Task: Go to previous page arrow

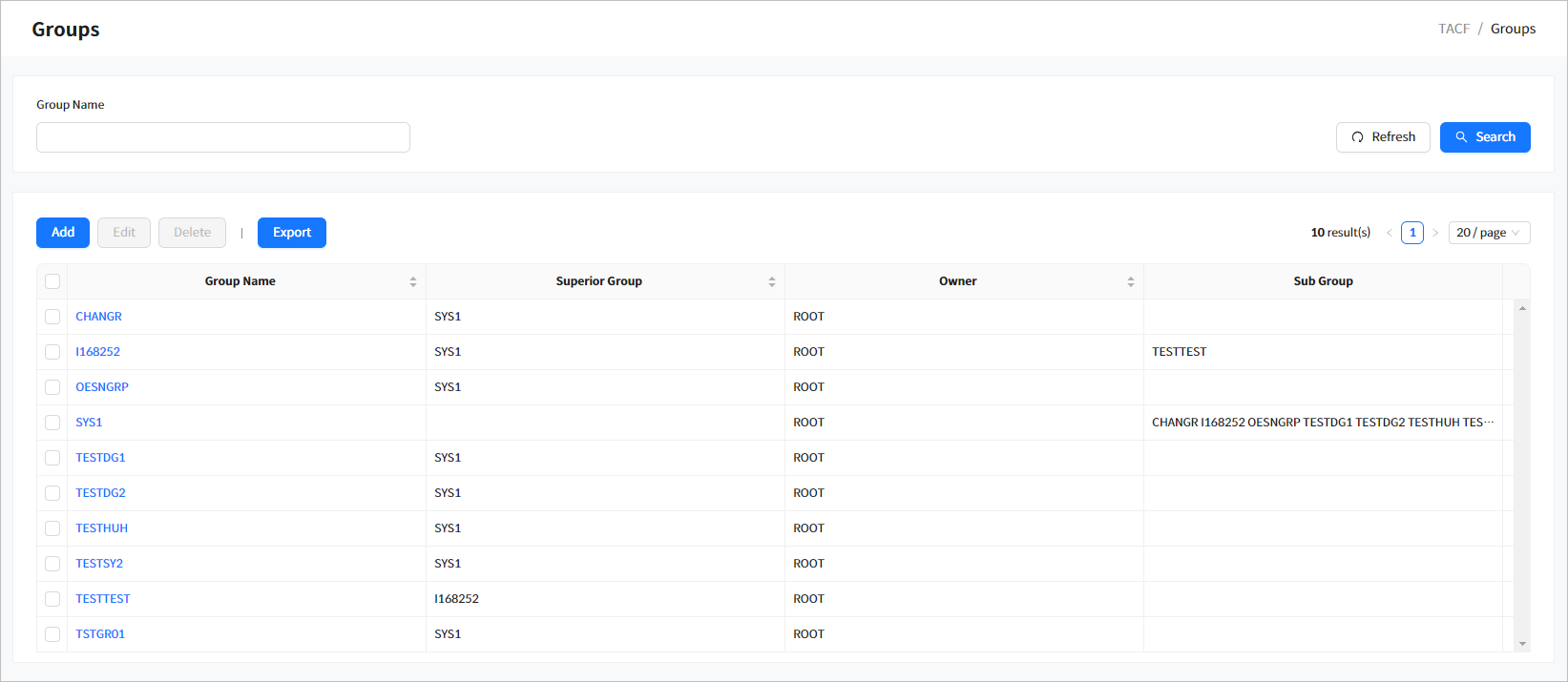Action: coord(1390,233)
